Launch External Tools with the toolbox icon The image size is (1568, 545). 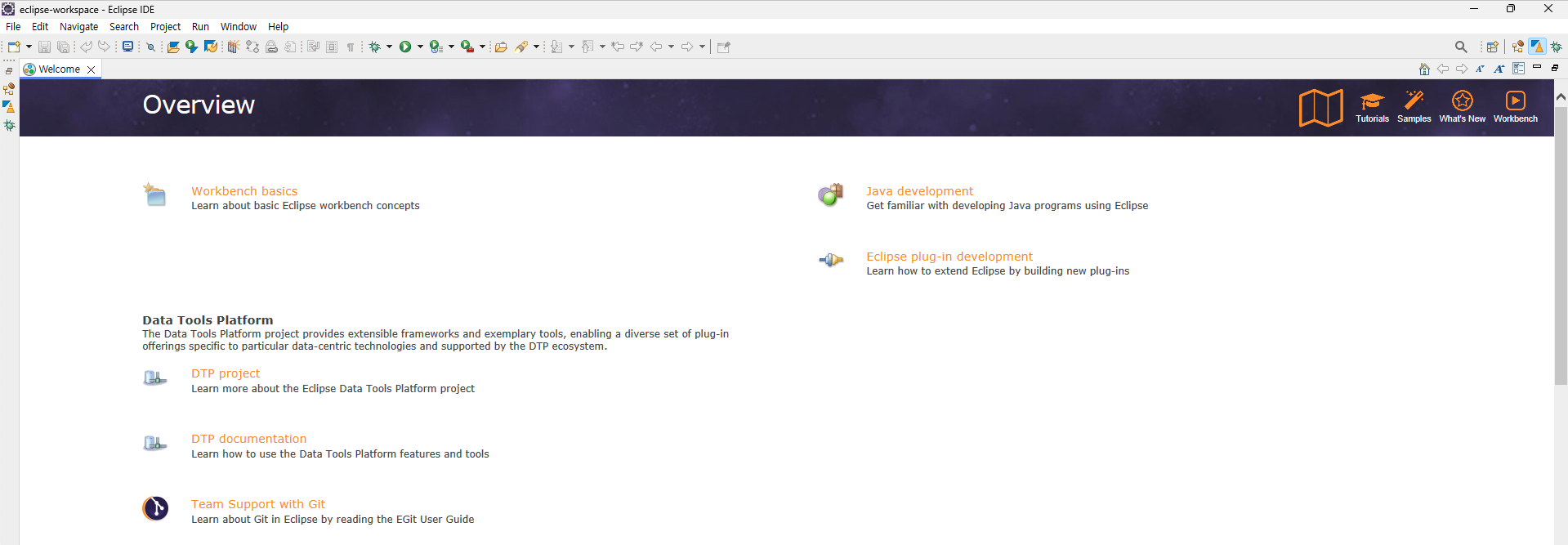click(x=467, y=47)
